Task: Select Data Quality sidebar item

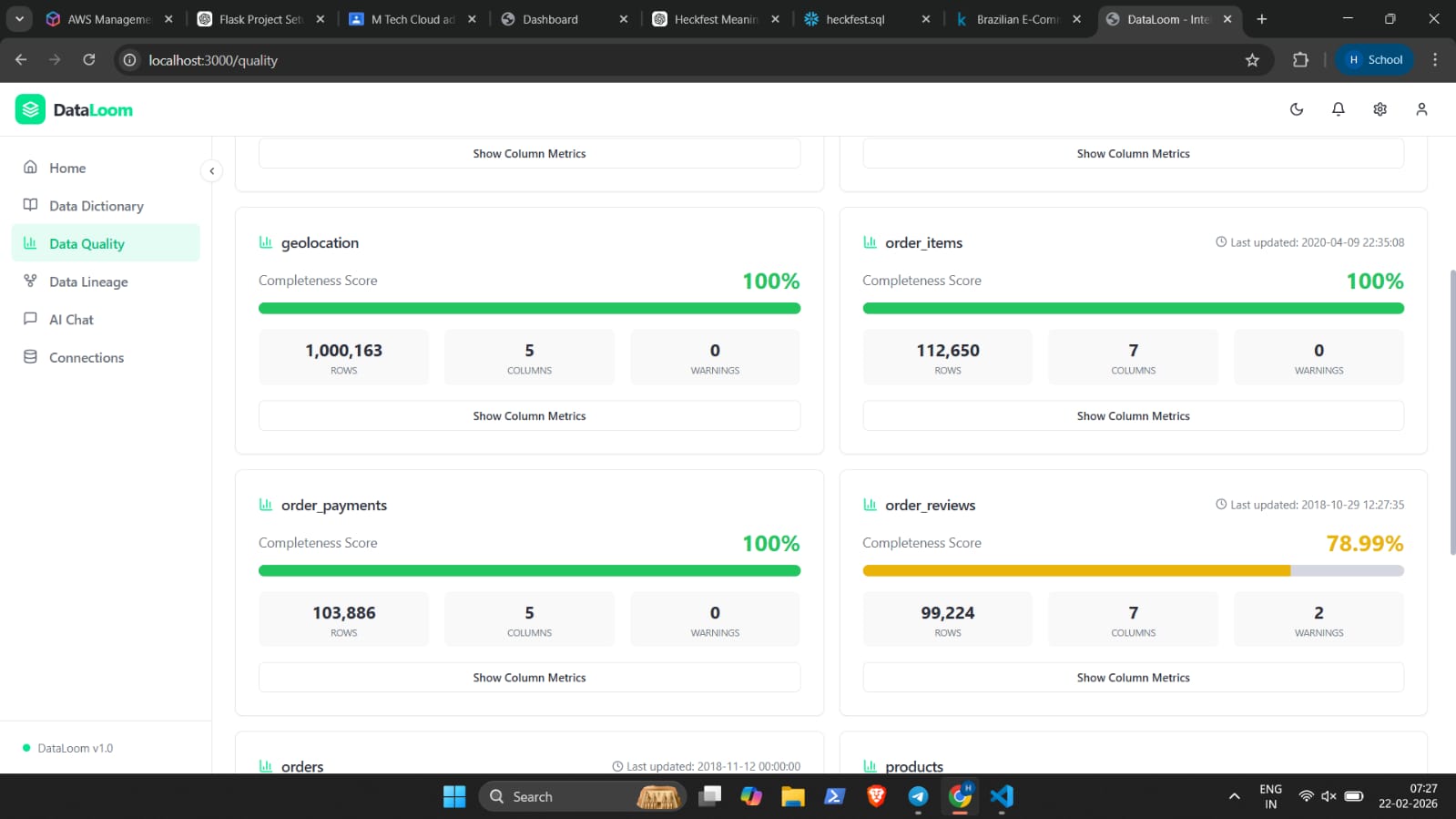Action: pos(106,243)
